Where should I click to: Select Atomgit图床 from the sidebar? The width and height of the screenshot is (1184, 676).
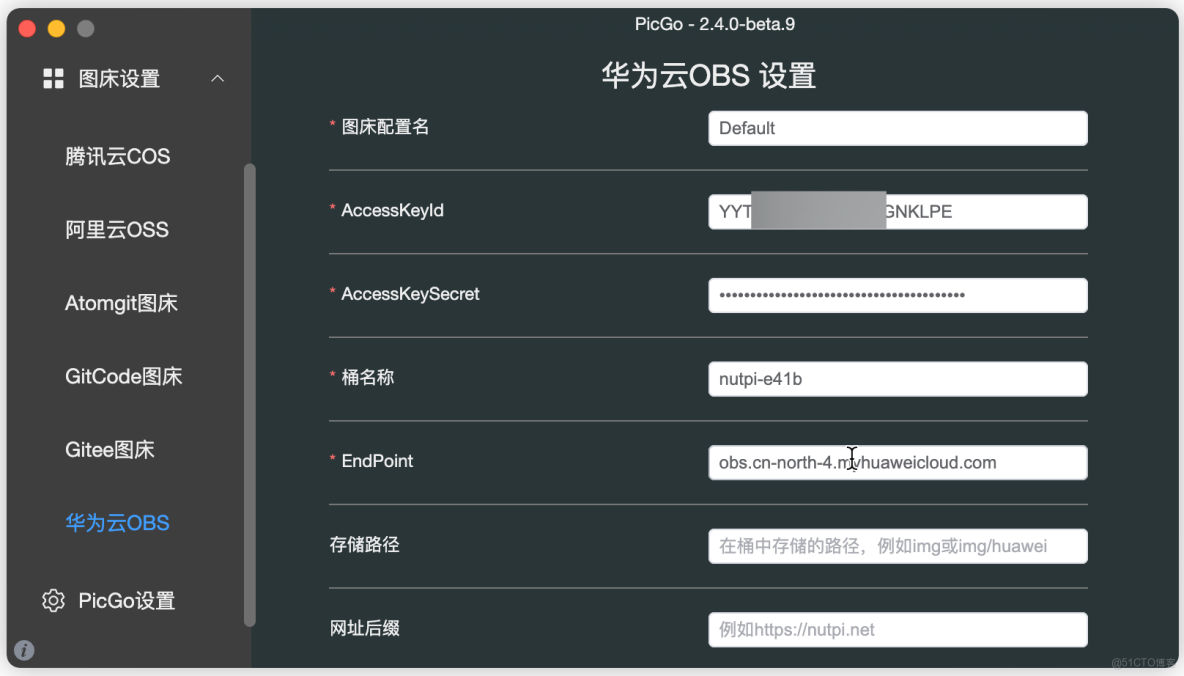pos(122,303)
